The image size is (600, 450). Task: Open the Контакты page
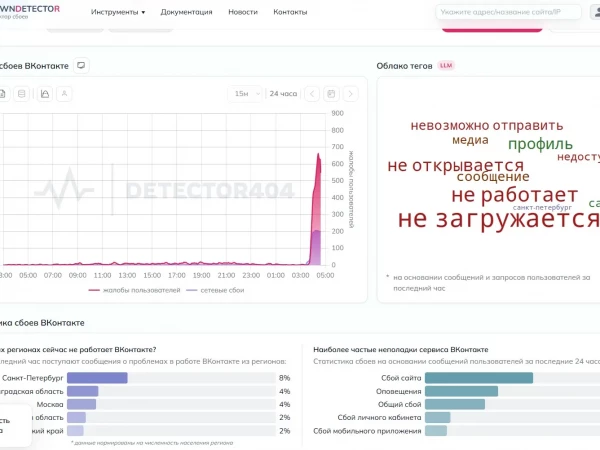290,12
